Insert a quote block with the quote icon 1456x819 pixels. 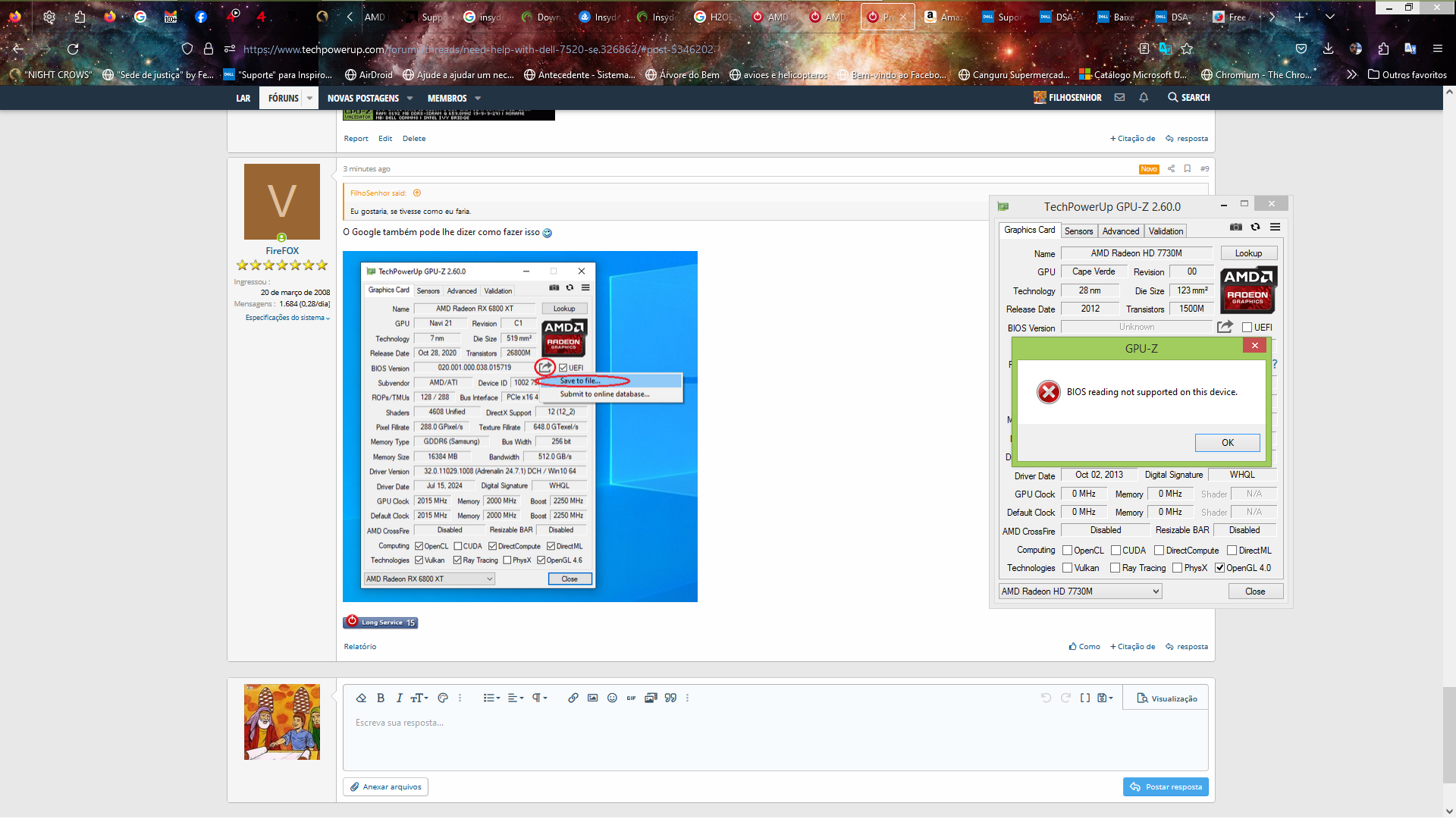670,698
